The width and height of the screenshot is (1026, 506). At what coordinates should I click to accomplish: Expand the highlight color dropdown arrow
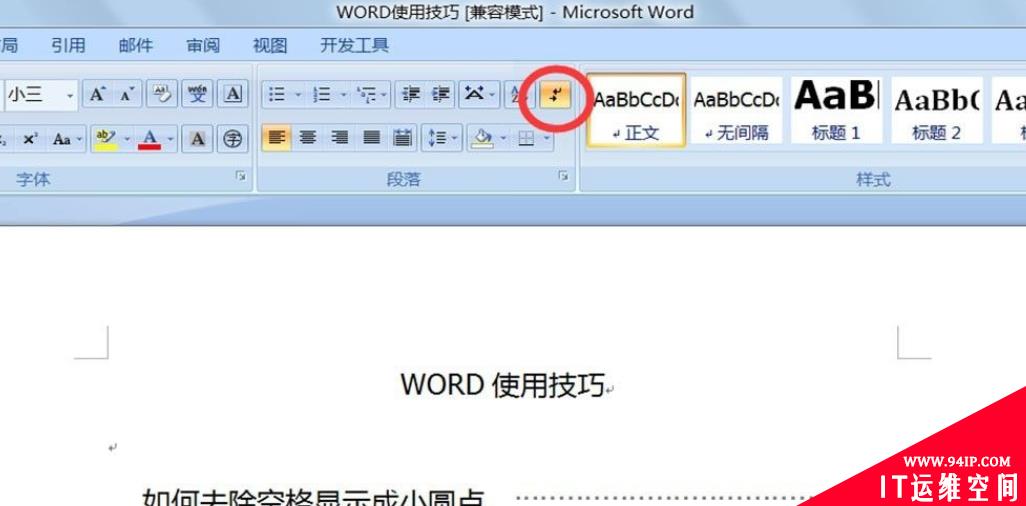coord(127,139)
